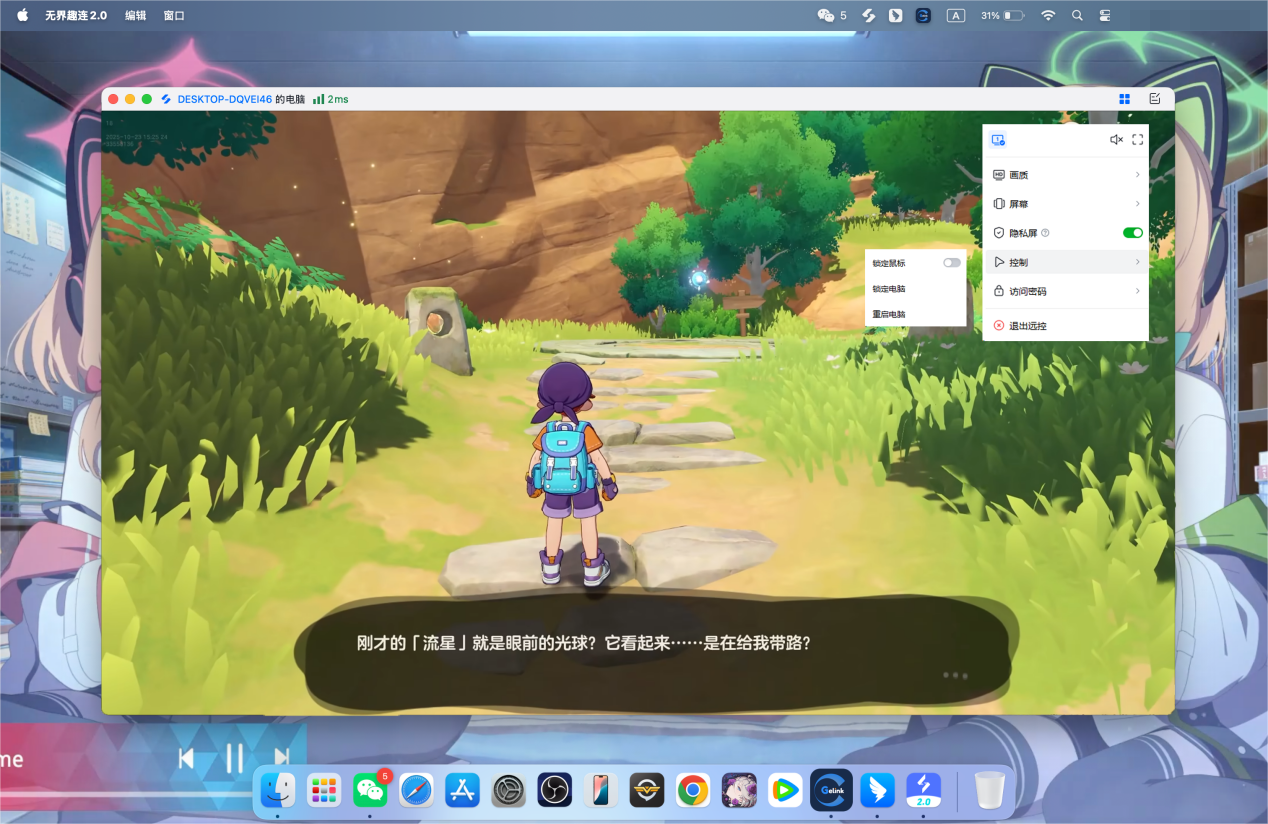This screenshot has height=824, width=1268.
Task: Select 锁定电脑 to lock the remote computer
Action: [x=889, y=289]
